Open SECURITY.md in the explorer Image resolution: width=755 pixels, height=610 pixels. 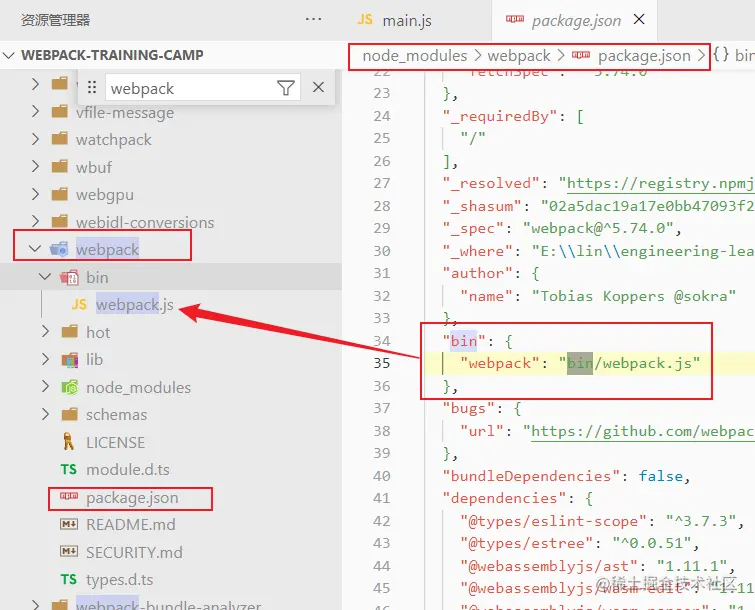click(134, 552)
